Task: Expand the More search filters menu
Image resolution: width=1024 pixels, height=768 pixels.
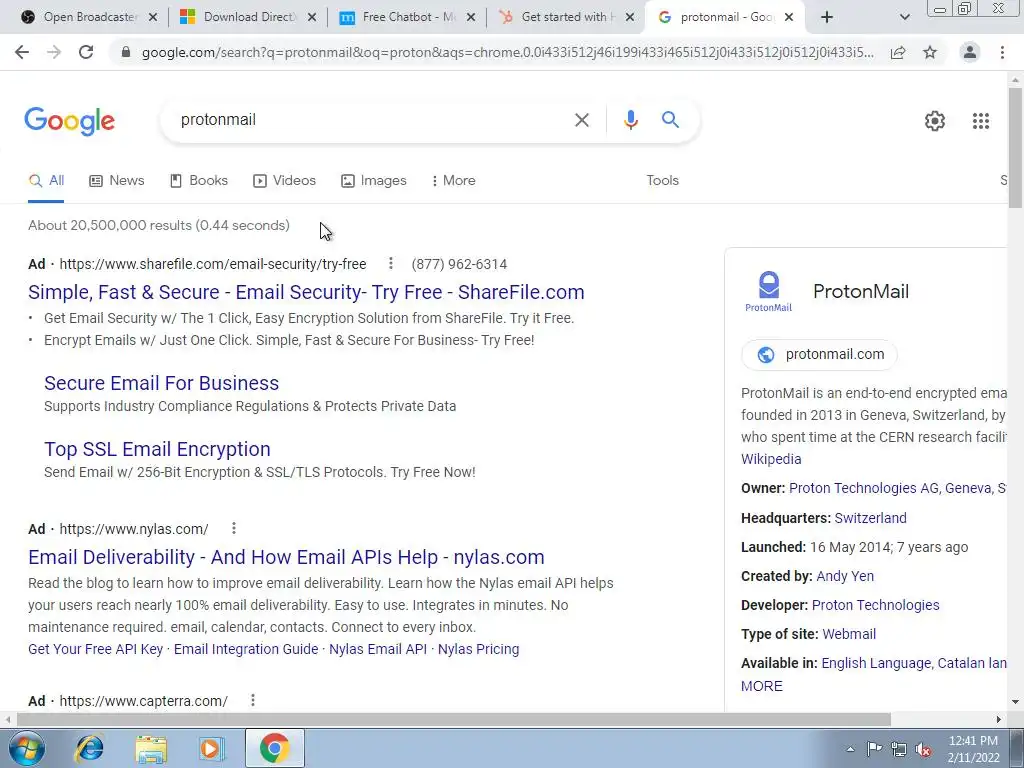Action: 453,180
